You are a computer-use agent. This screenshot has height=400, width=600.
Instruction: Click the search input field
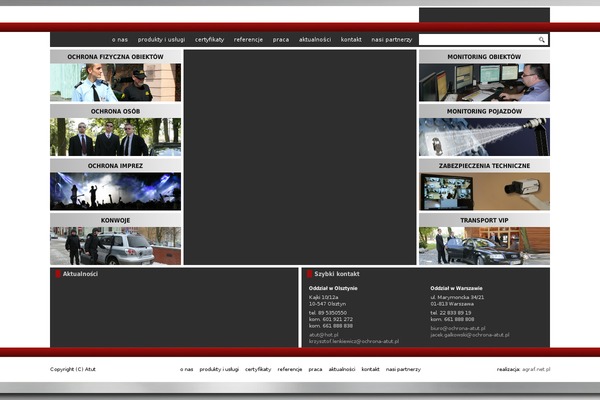(x=477, y=40)
